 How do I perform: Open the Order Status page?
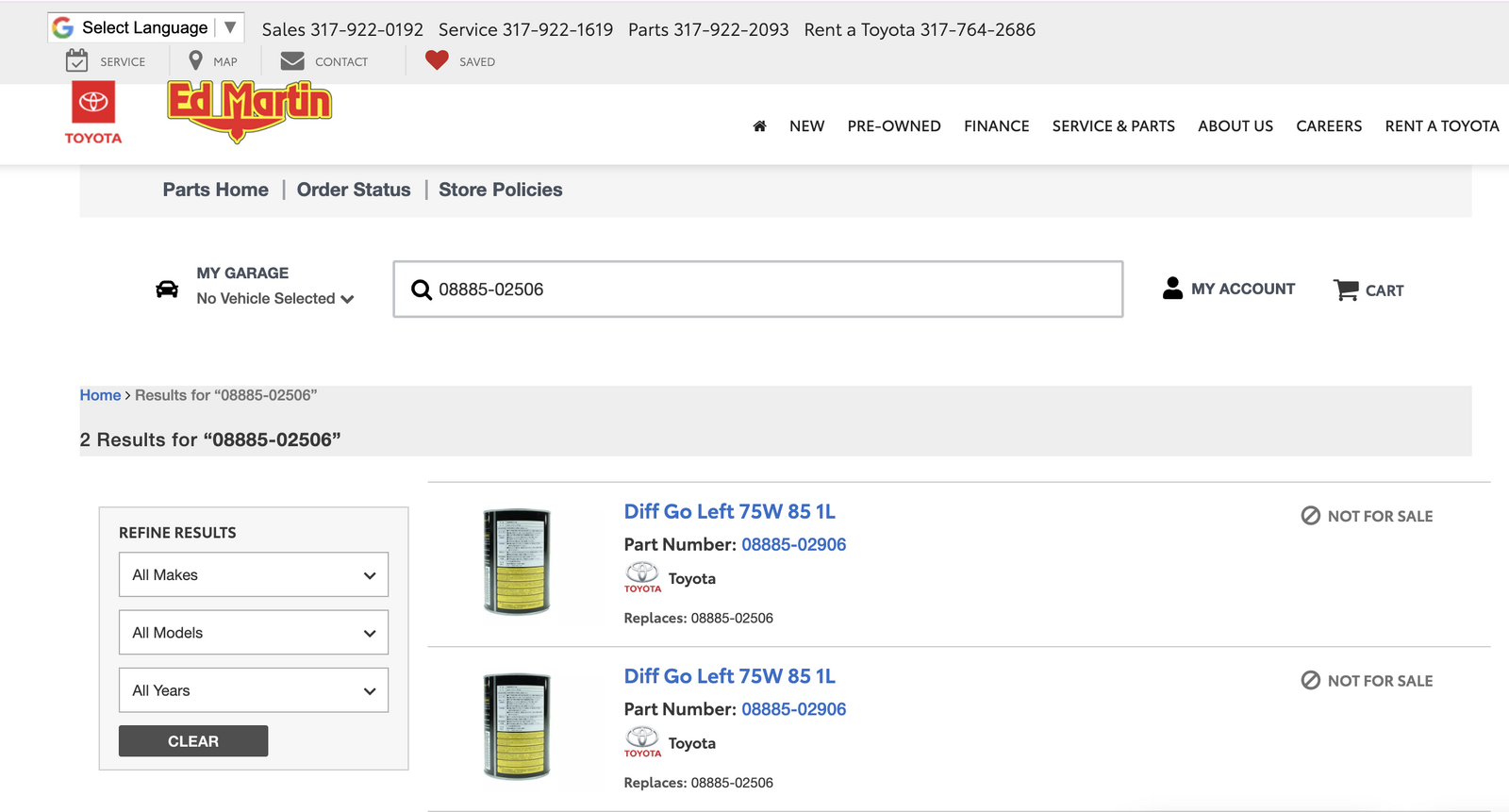pos(354,190)
